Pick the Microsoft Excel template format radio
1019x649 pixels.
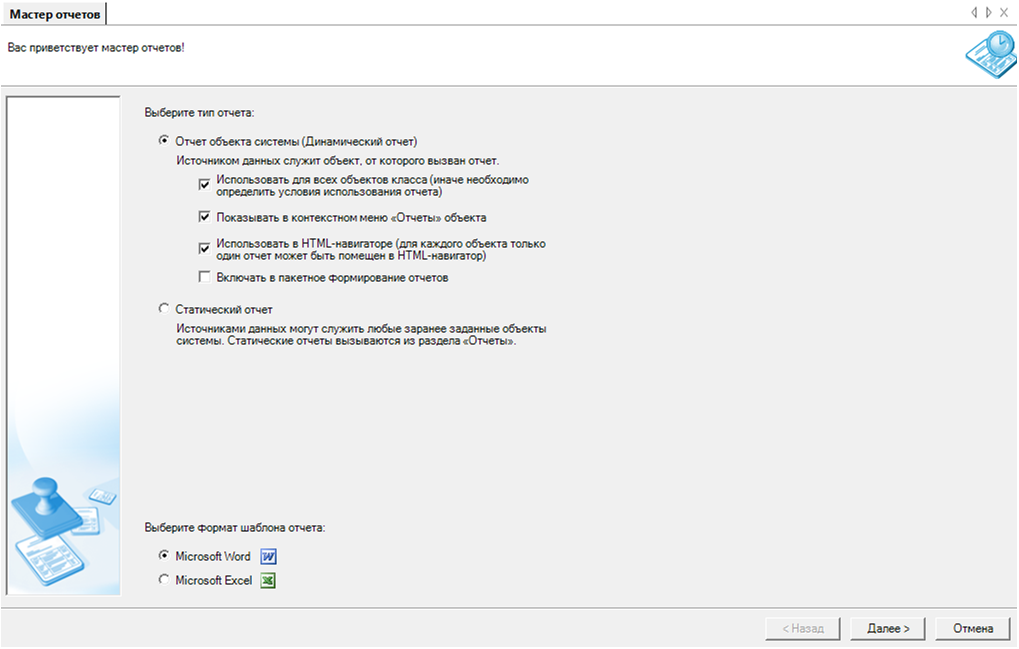click(x=165, y=580)
